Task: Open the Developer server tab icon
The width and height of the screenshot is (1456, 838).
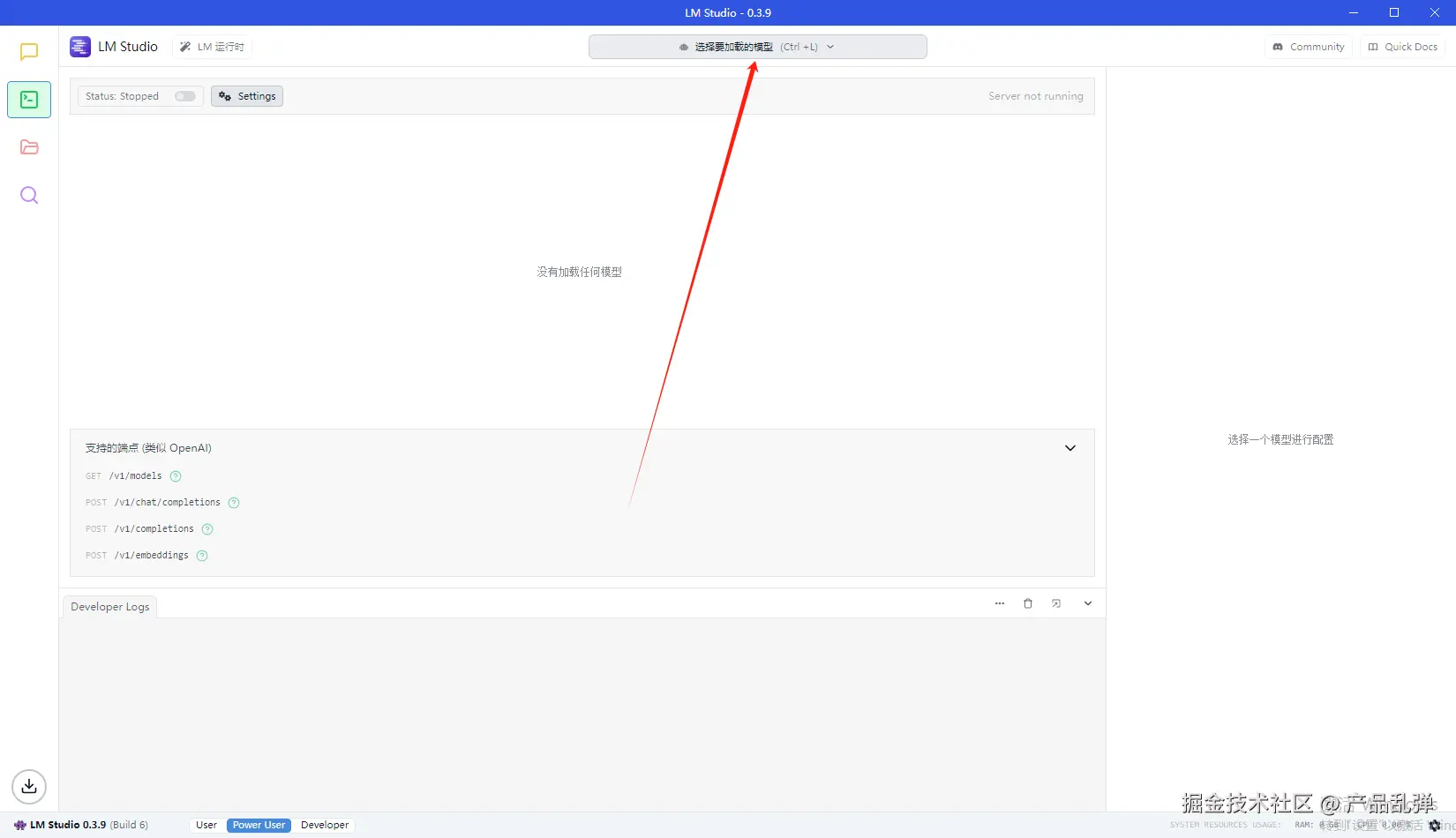Action: [29, 100]
